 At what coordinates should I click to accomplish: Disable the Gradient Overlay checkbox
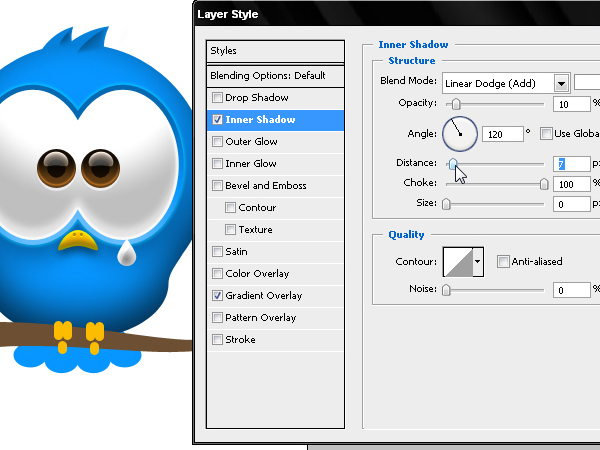(x=217, y=296)
